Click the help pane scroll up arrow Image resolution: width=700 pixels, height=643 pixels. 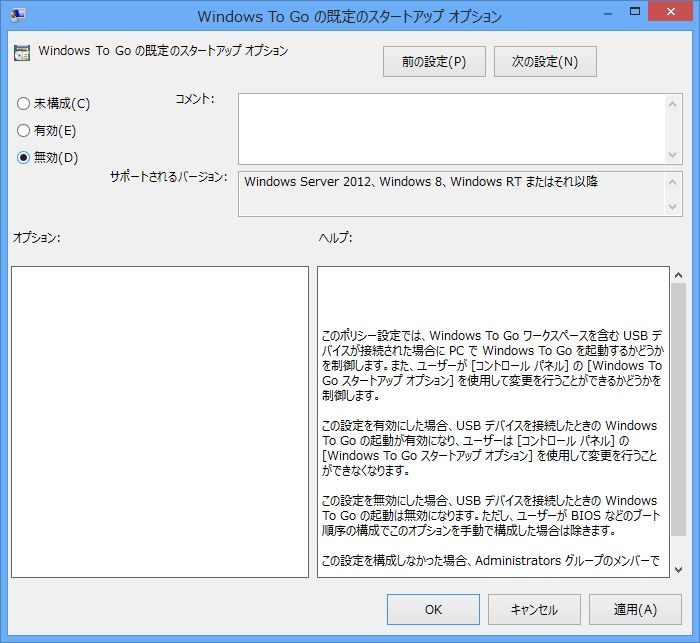[679, 275]
